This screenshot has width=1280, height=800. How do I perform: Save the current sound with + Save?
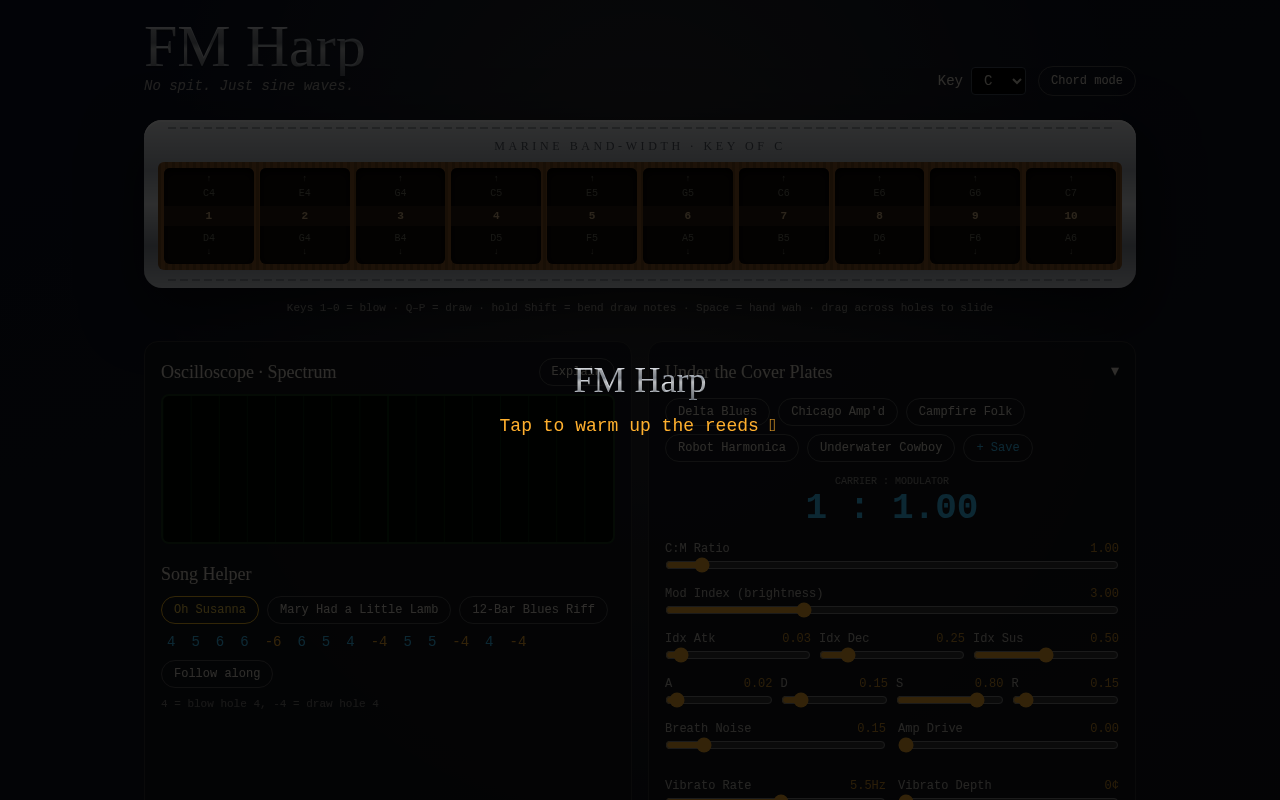coord(998,448)
